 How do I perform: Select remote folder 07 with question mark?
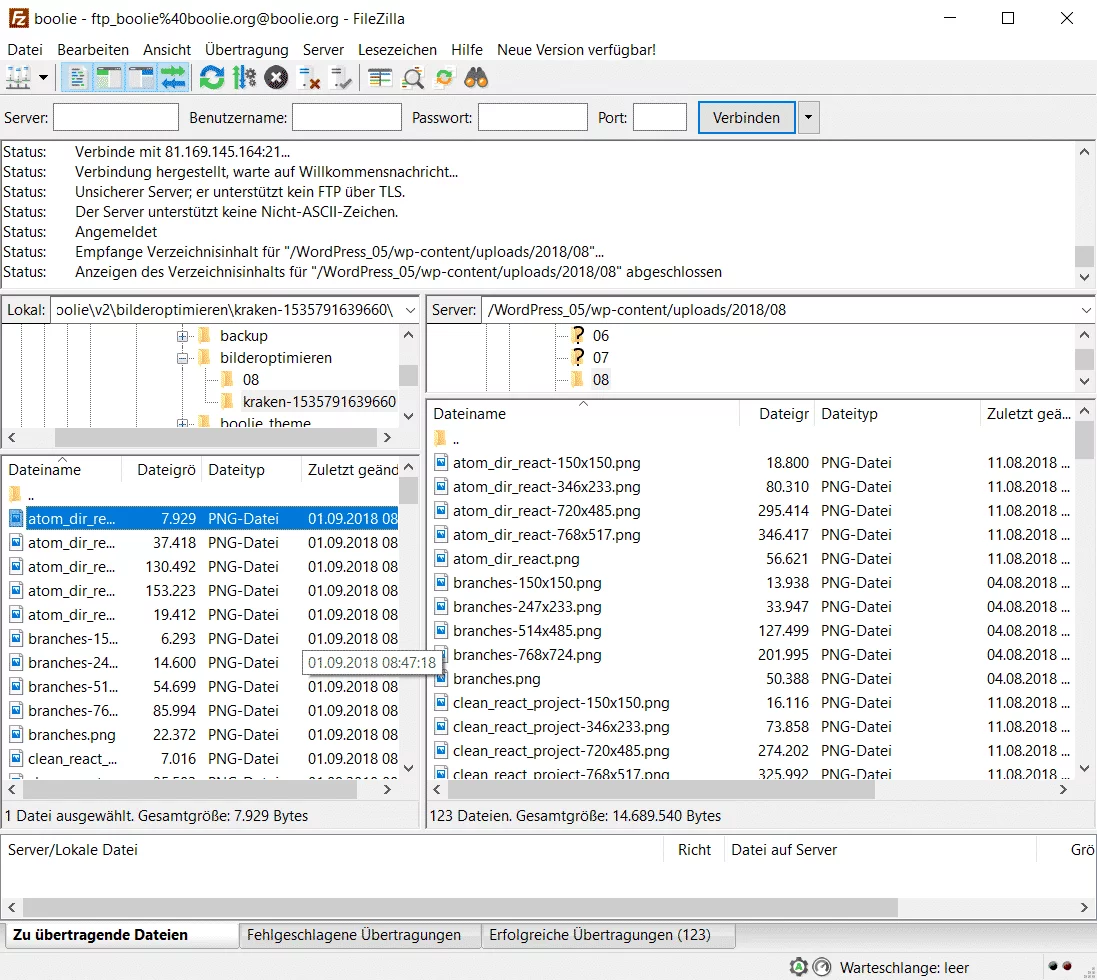(600, 357)
